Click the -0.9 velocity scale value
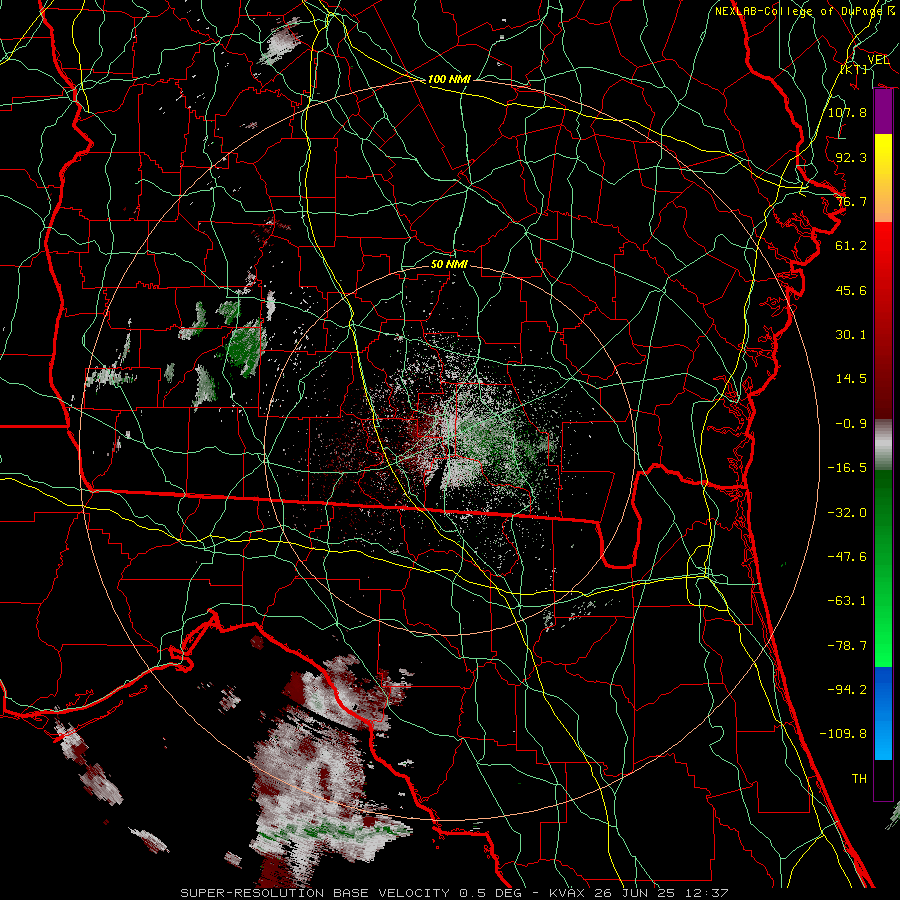Viewport: 900px width, 900px height. 851,423
